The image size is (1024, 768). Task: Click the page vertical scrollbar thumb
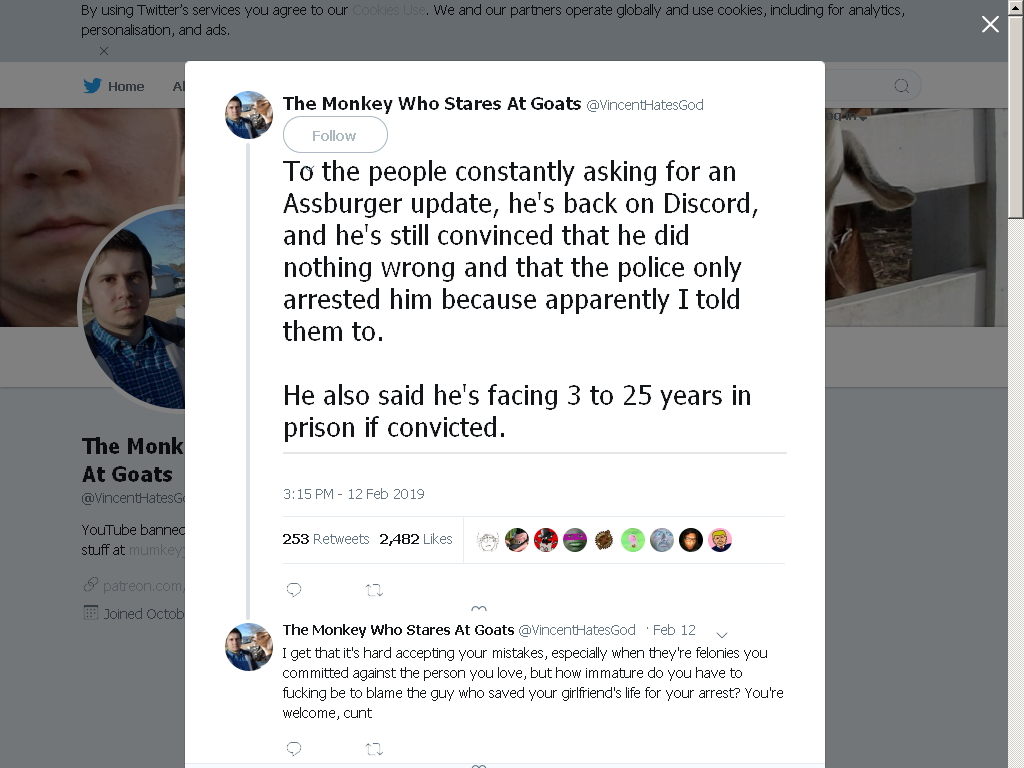pyautogui.click(x=1016, y=118)
